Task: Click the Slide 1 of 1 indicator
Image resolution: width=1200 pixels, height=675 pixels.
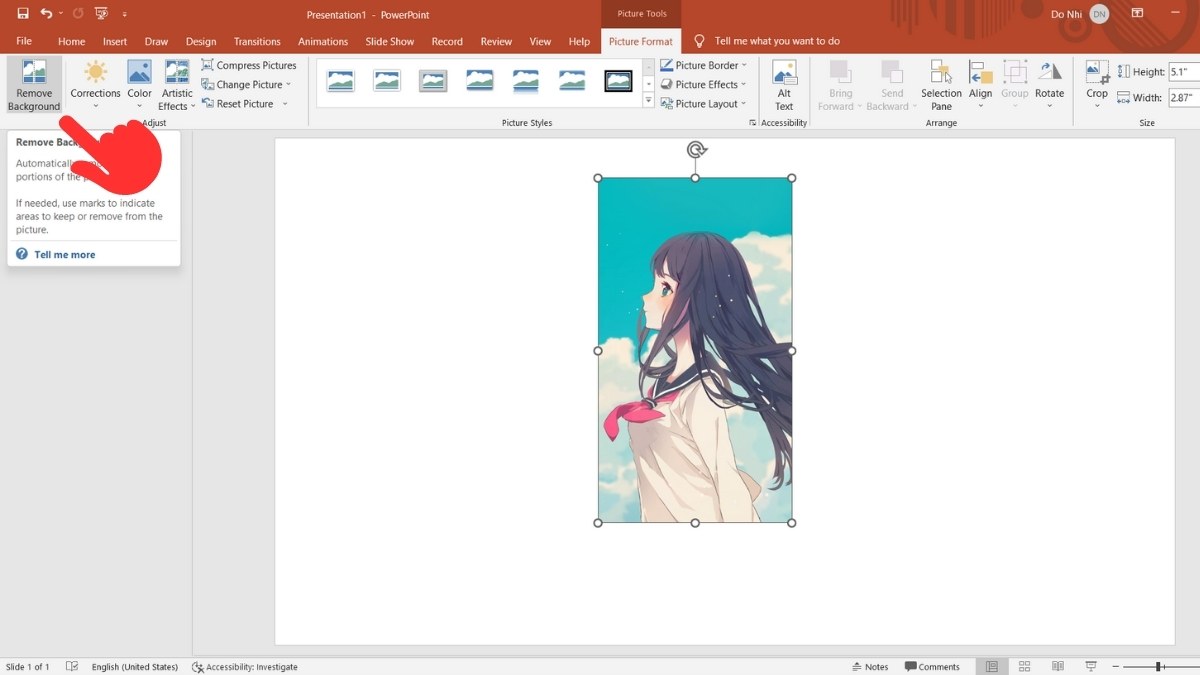Action: pyautogui.click(x=27, y=667)
